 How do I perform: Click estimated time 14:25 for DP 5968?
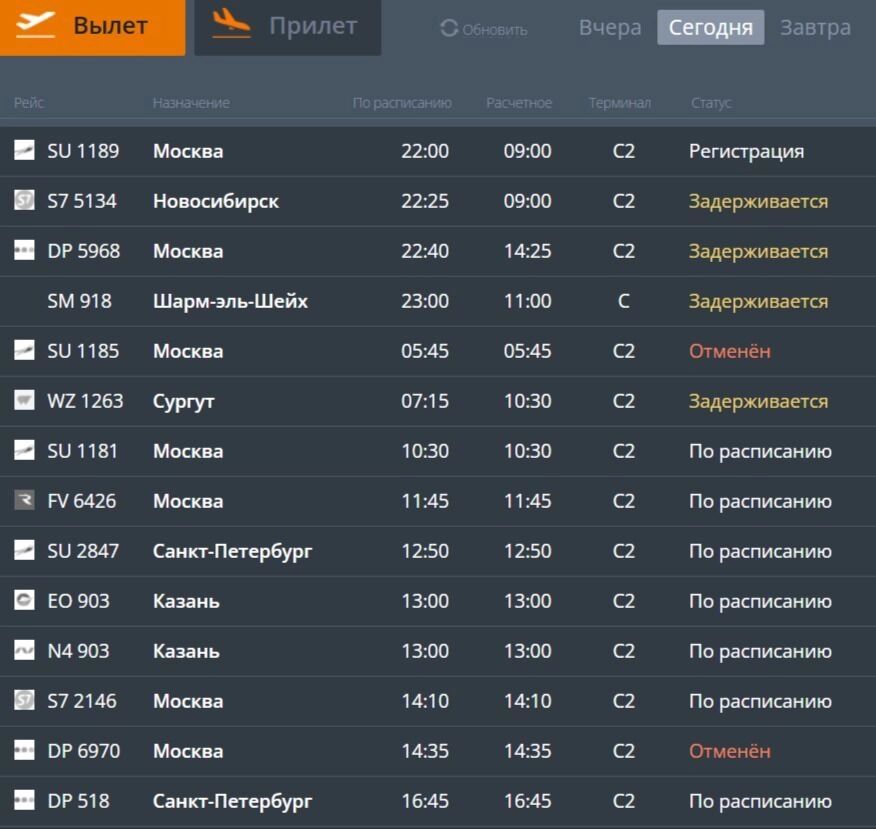527,251
